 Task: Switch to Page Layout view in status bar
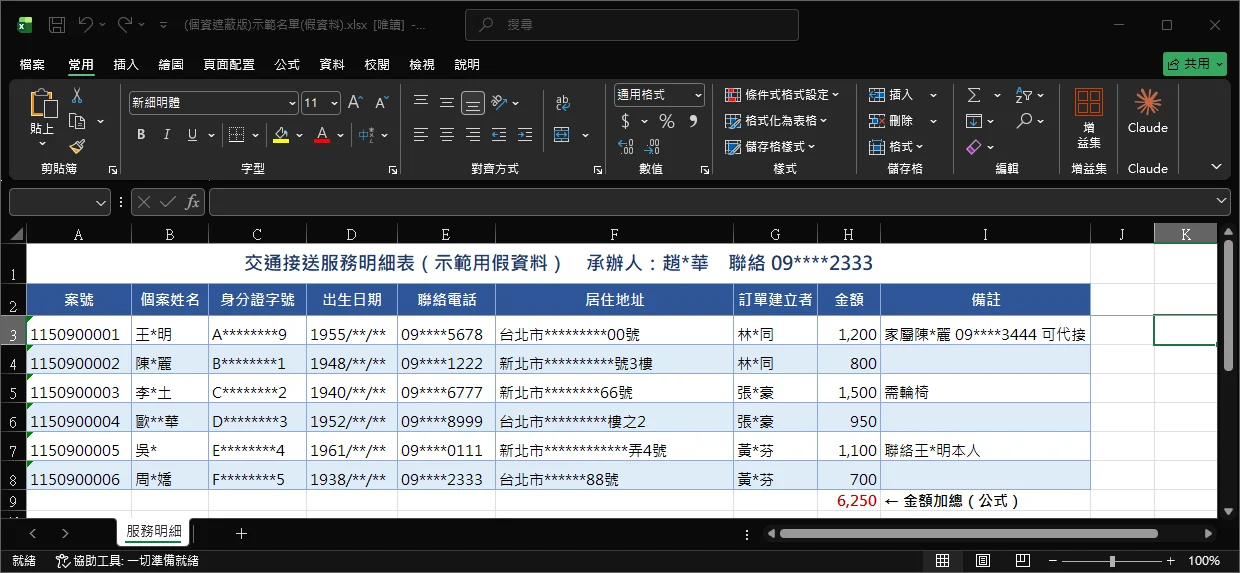coord(982,561)
